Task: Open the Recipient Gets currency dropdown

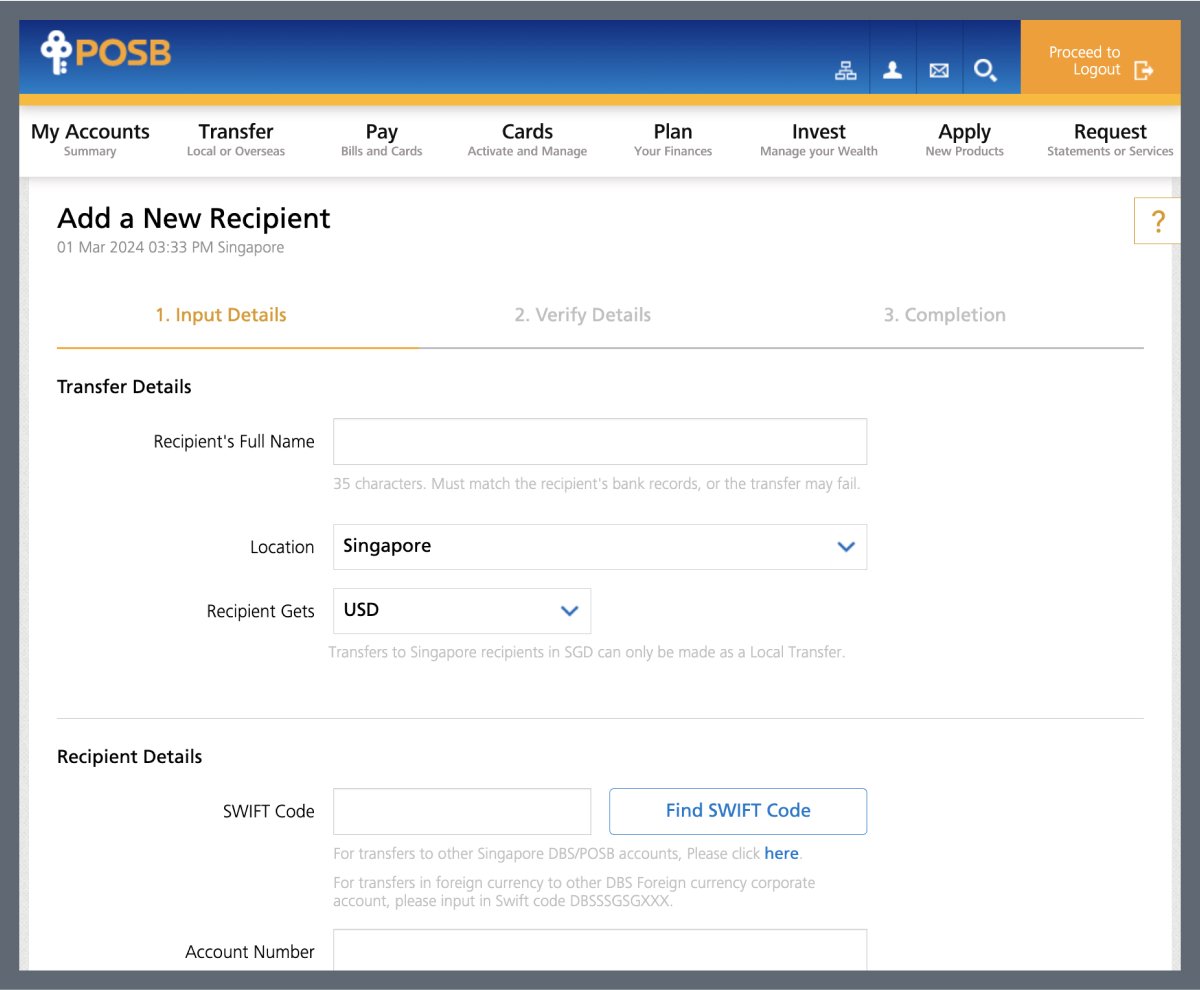Action: click(461, 610)
